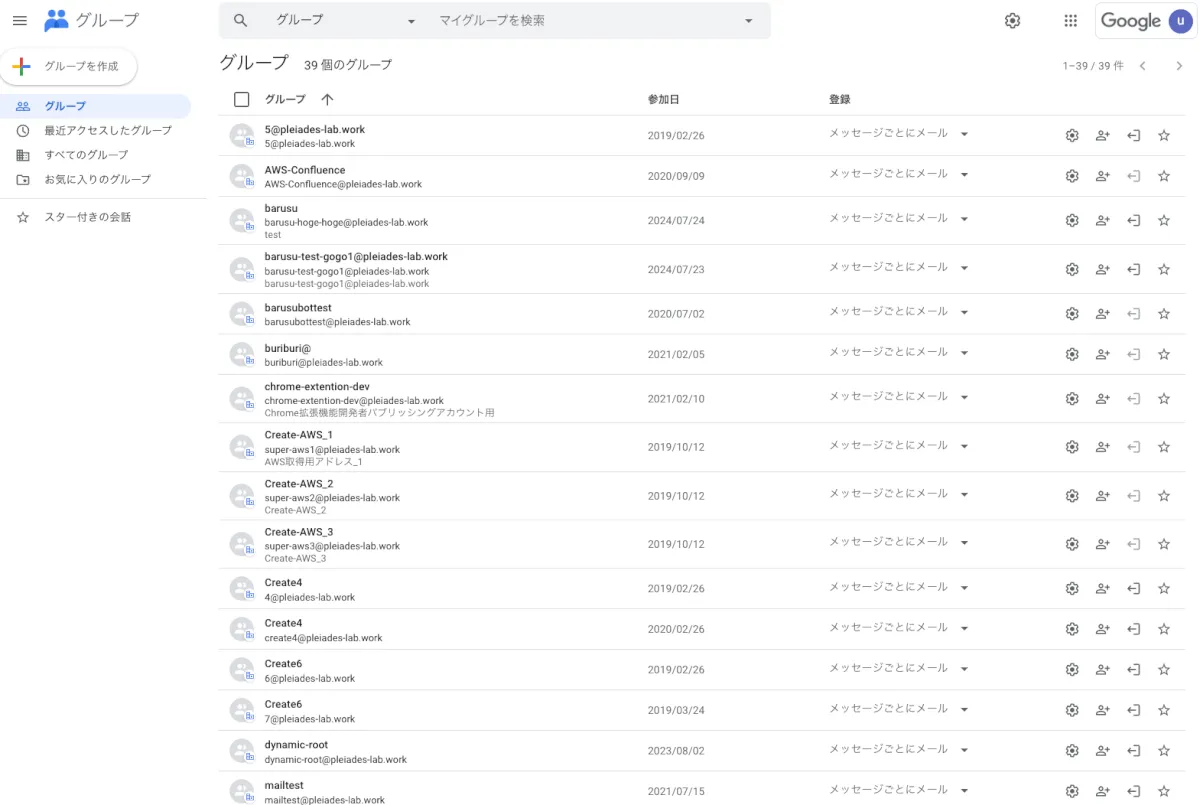1200x805 pixels.
Task: Open settings gear for barusu group
Action: [1072, 221]
